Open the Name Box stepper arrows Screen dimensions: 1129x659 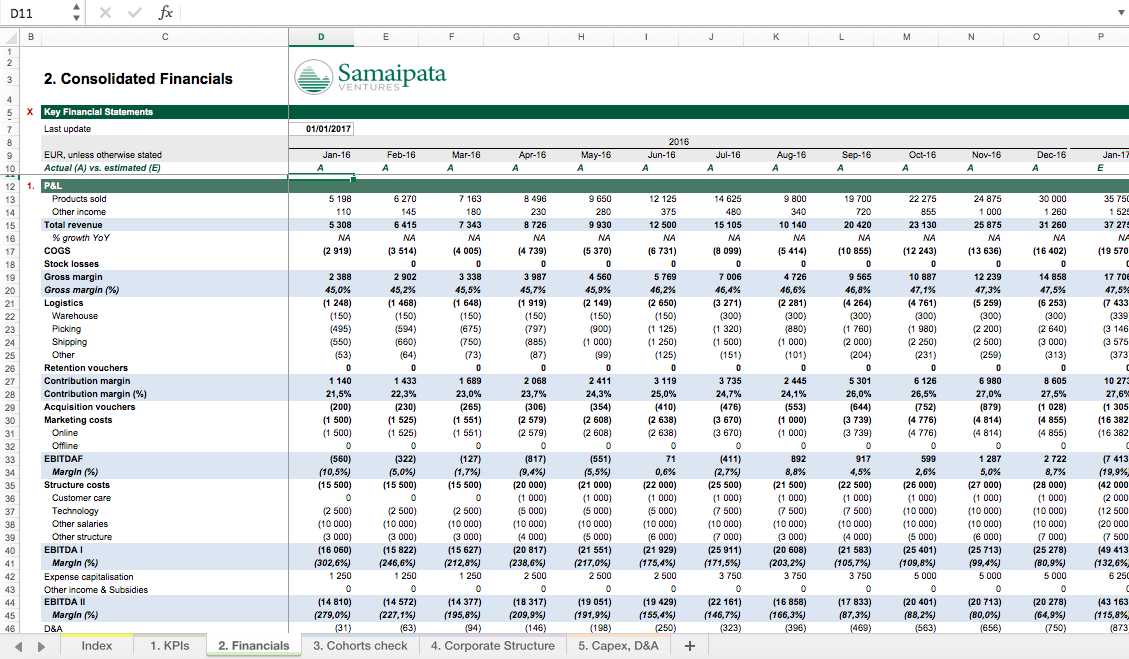[x=76, y=12]
